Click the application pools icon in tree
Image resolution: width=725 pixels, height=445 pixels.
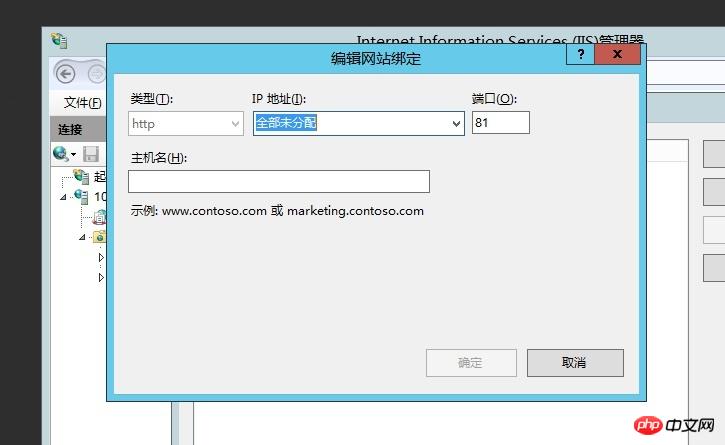click(x=100, y=217)
